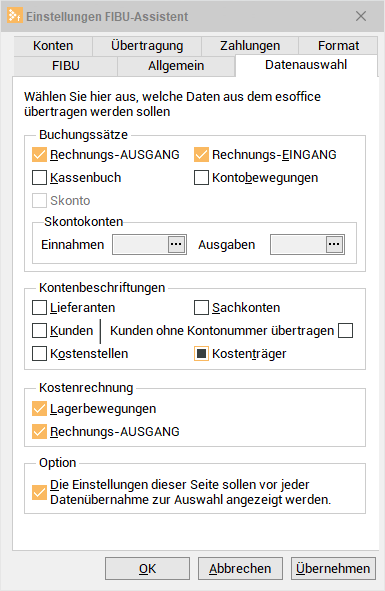Enable the Lieferanten checkbox

40,308
